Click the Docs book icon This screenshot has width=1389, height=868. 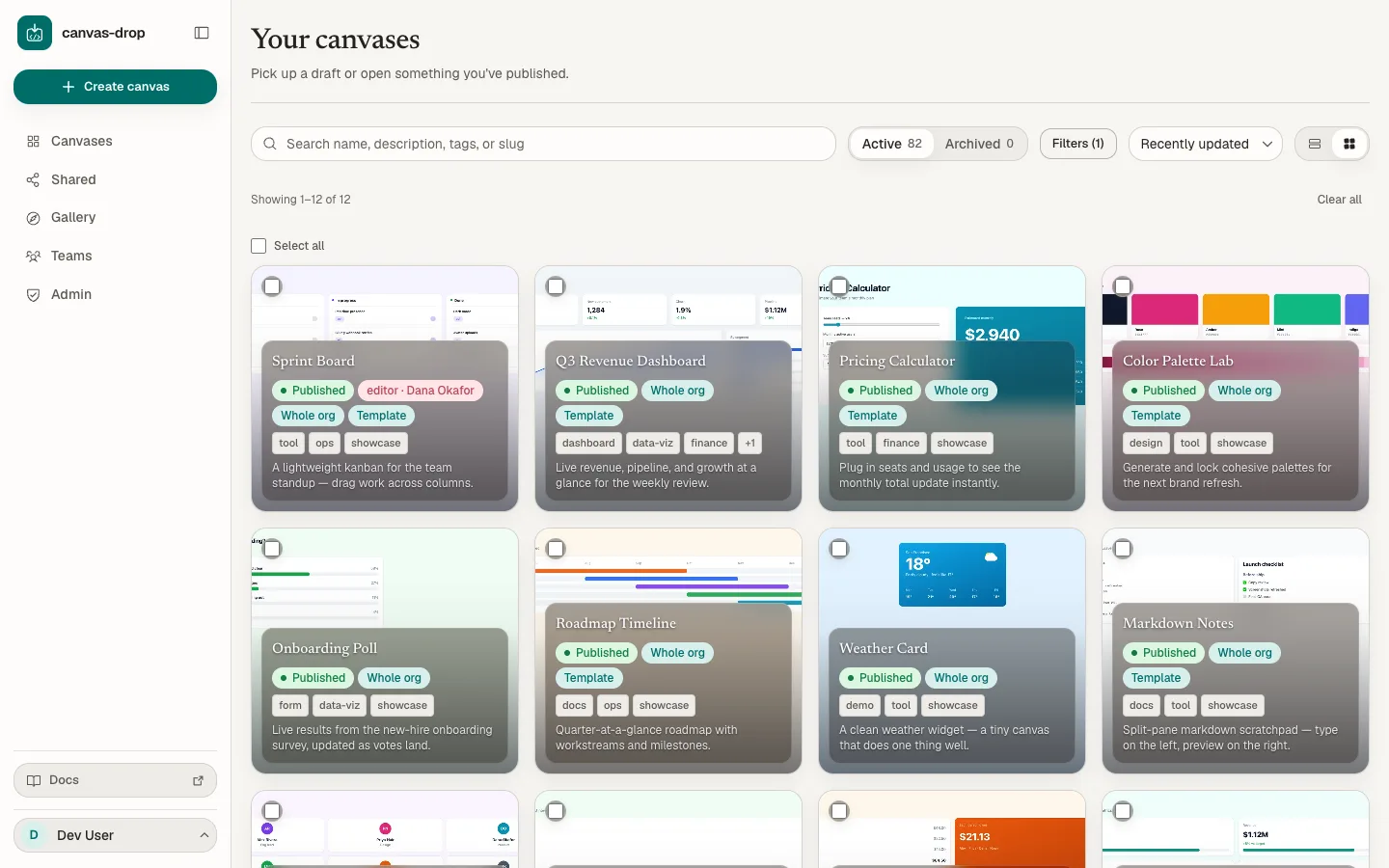[34, 780]
